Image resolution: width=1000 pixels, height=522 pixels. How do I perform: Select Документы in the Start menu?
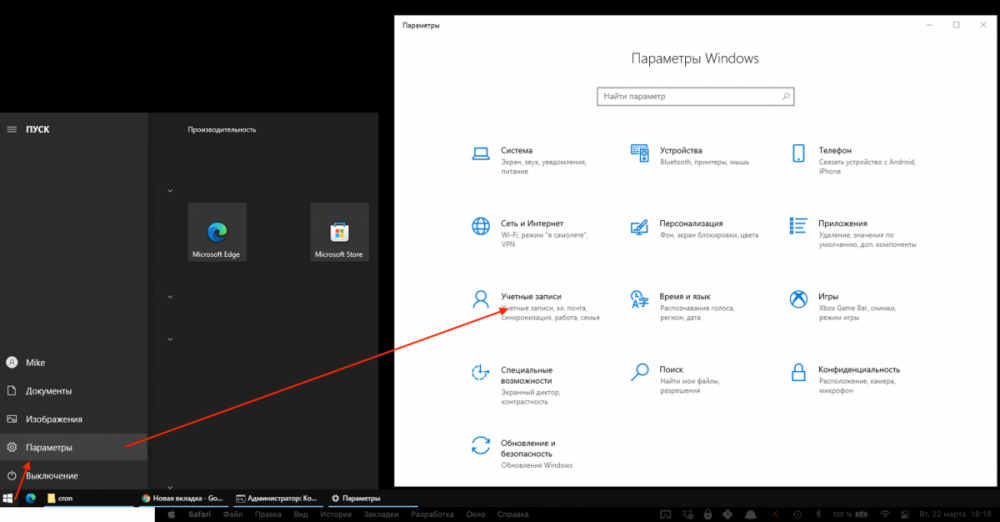(48, 391)
